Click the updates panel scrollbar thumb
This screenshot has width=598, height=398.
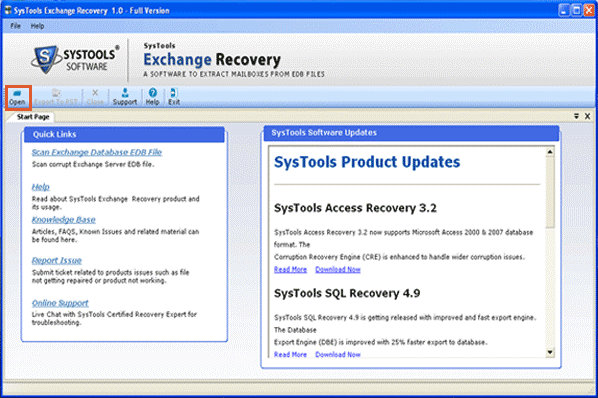coord(550,193)
